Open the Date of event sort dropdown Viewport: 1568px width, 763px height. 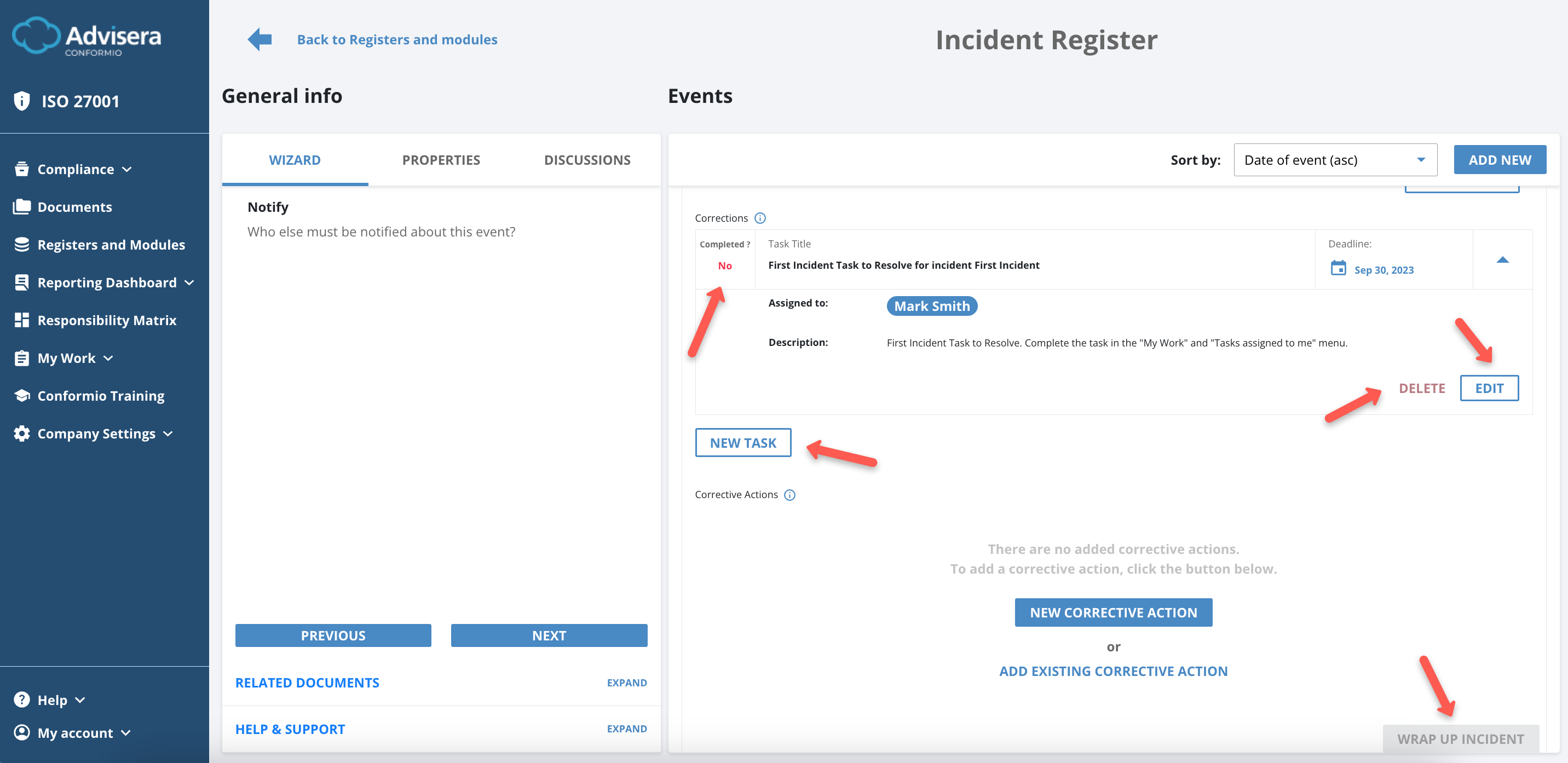pos(1335,159)
